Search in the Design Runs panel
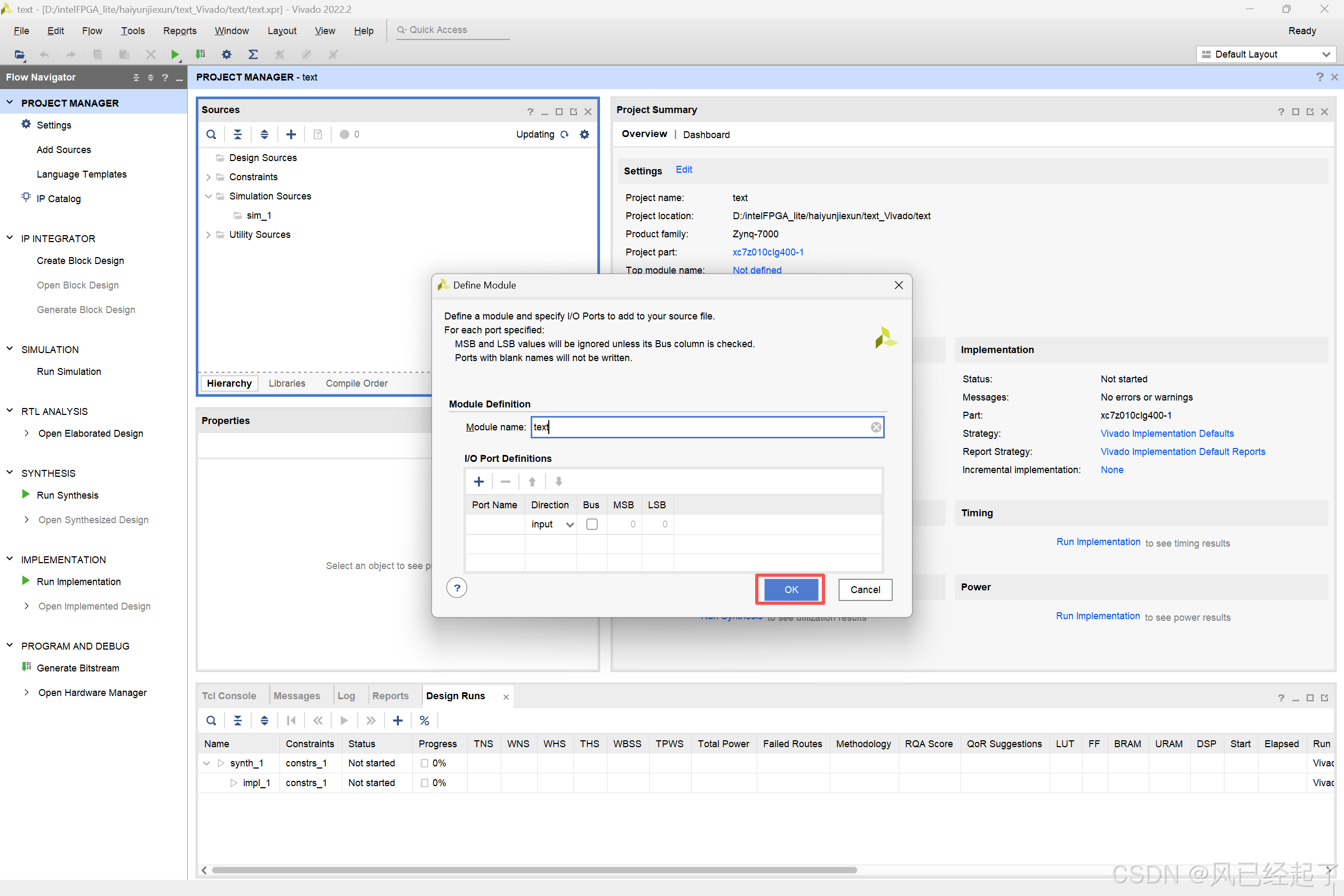The height and width of the screenshot is (896, 1344). coord(211,721)
